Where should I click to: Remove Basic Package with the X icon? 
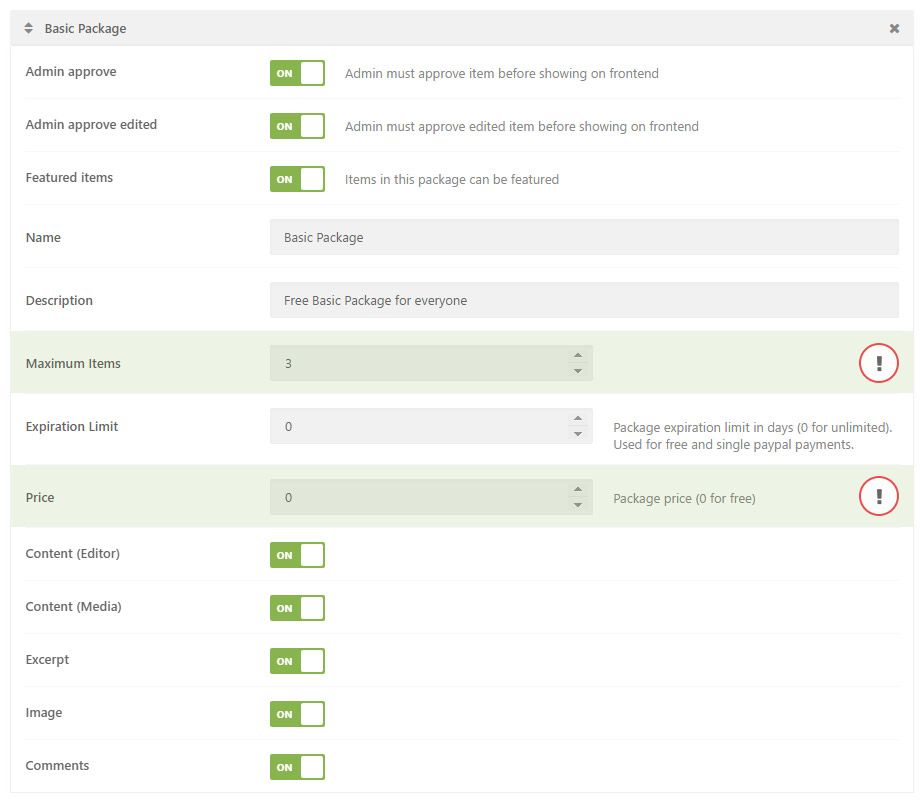(894, 28)
